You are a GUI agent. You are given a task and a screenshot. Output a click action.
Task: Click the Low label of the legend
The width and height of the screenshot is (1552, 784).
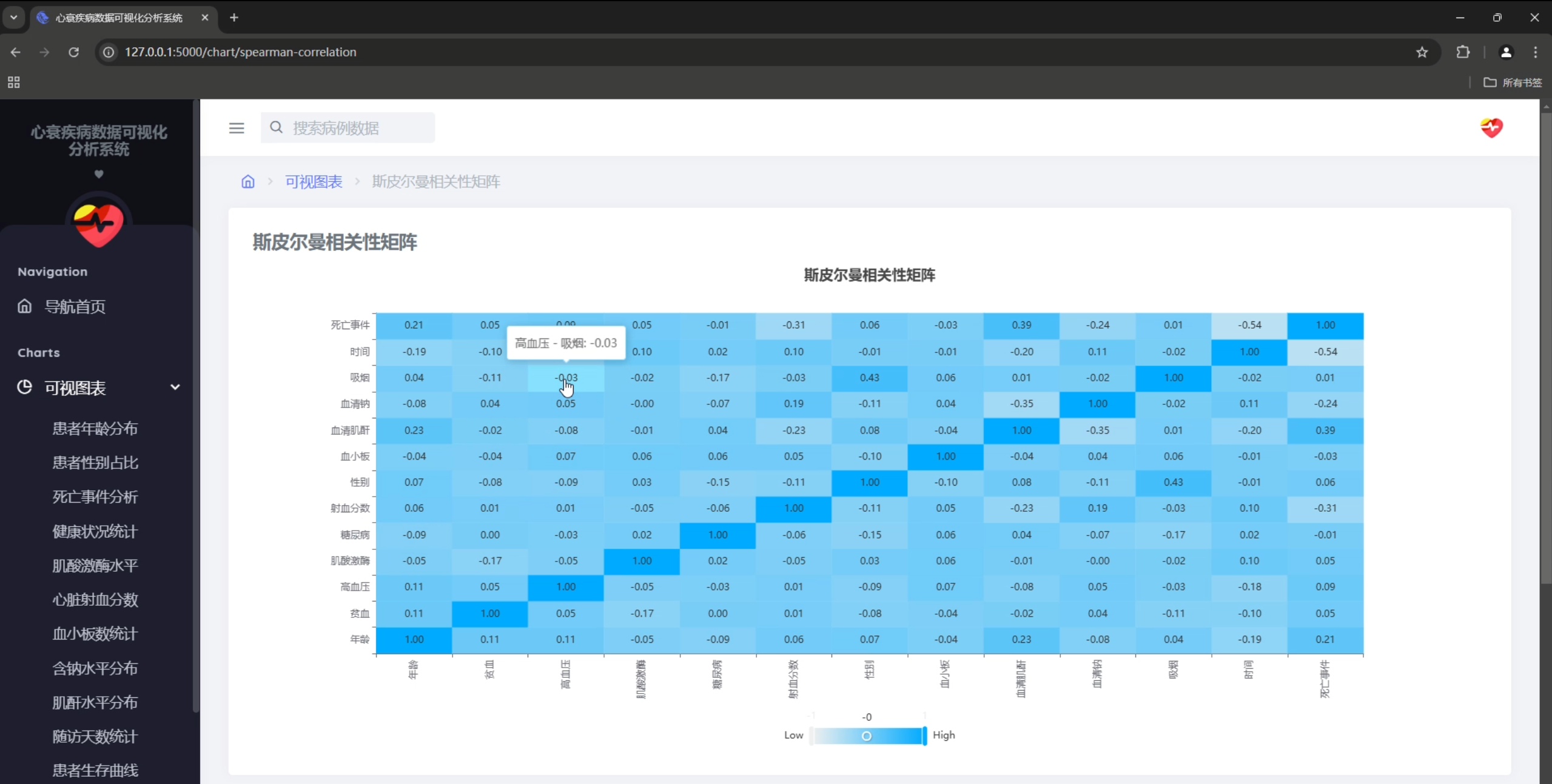tap(793, 735)
